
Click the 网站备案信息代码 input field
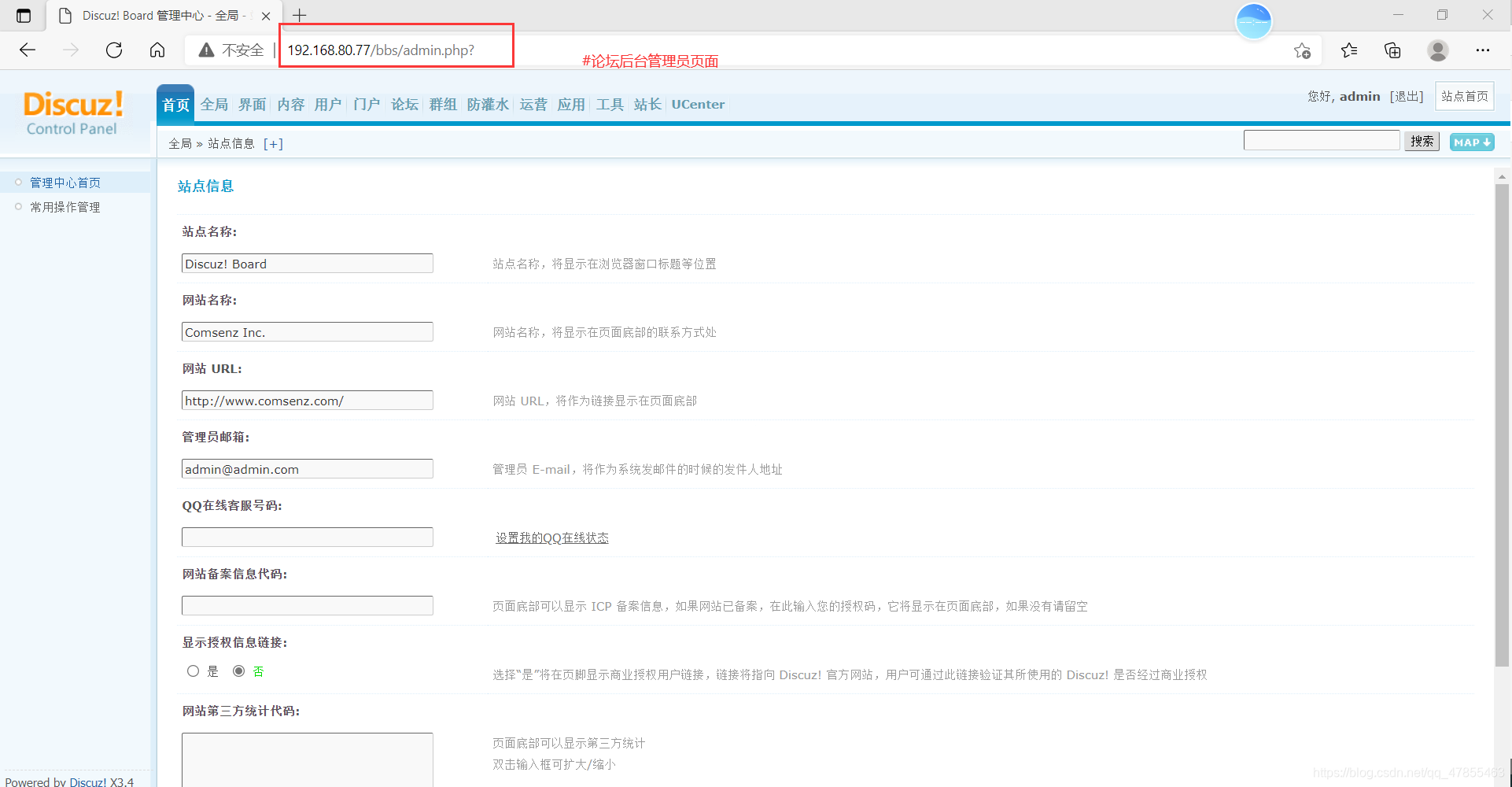click(308, 606)
